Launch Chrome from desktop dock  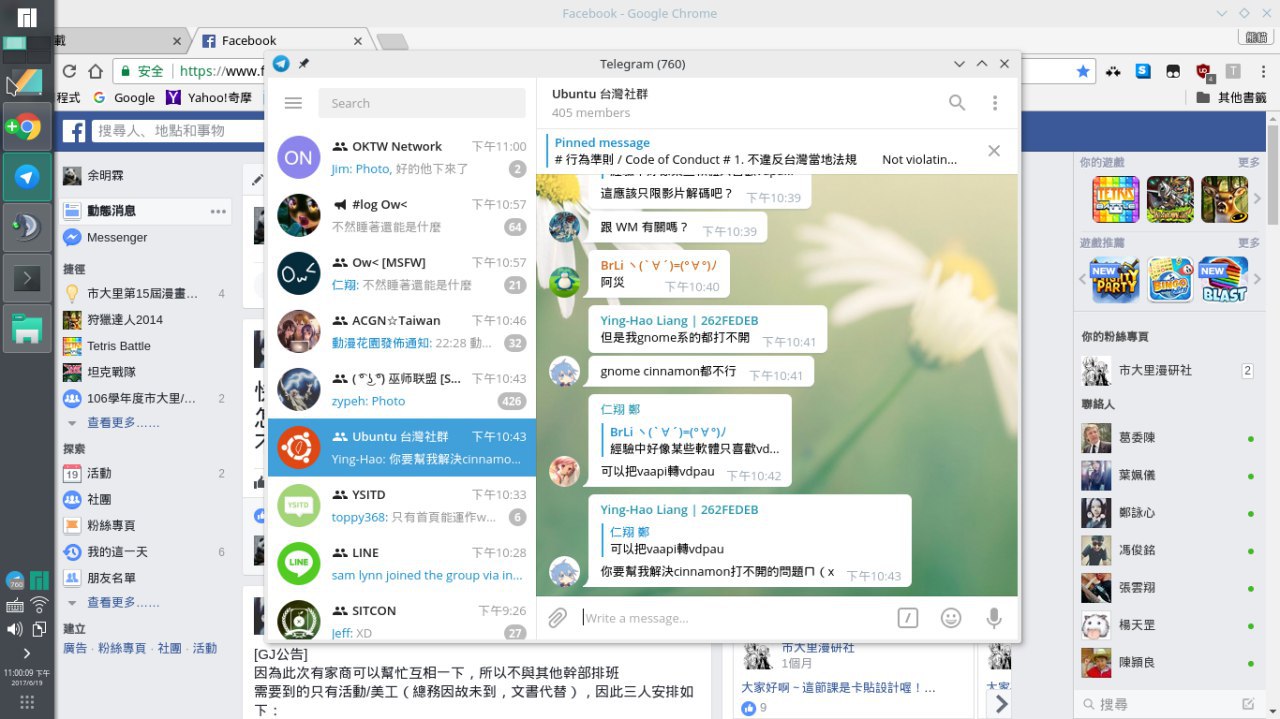27,127
